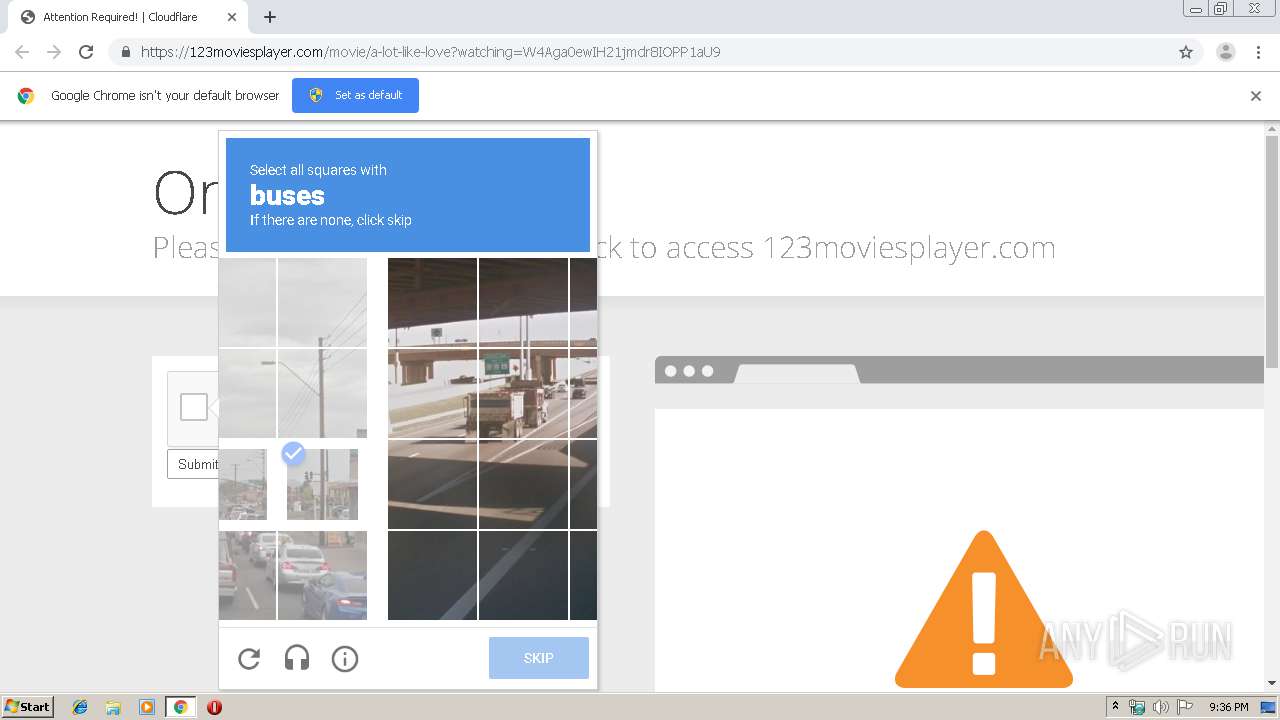1280x720 pixels.
Task: Click the SKIP button in the captcha
Action: pos(539,658)
